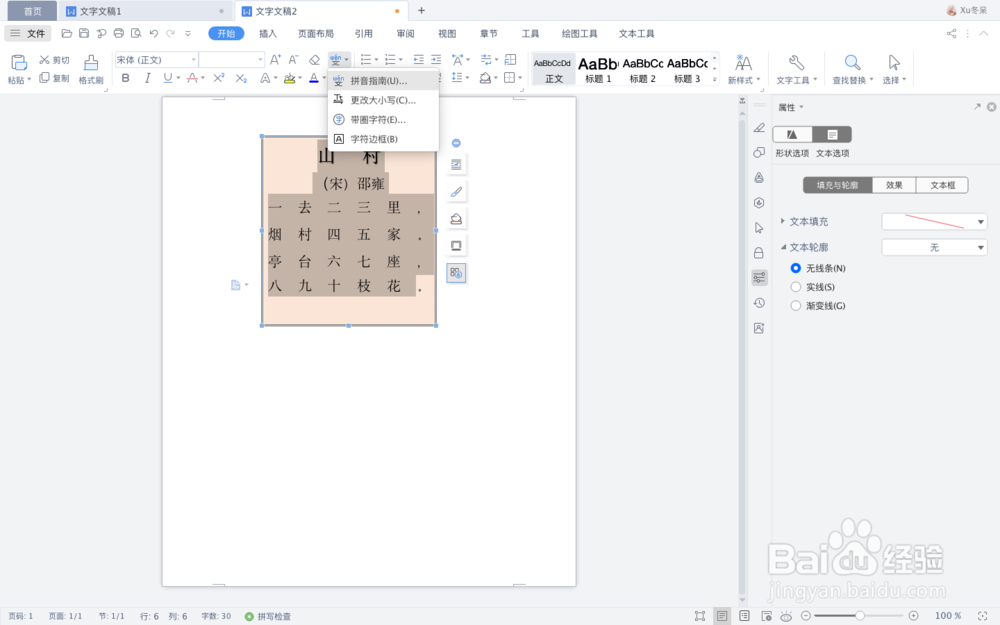Toggle bold formatting
Image resolution: width=1000 pixels, height=625 pixels.
[x=126, y=78]
